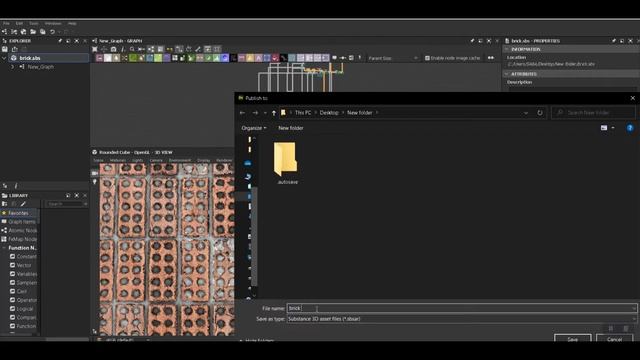Click the first pink node icon in node bar

(x=99, y=58)
